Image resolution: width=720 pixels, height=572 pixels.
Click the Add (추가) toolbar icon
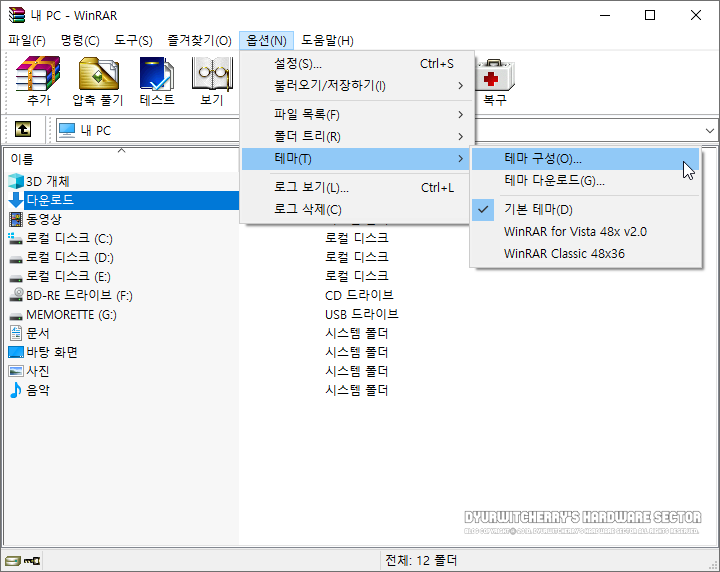(38, 73)
